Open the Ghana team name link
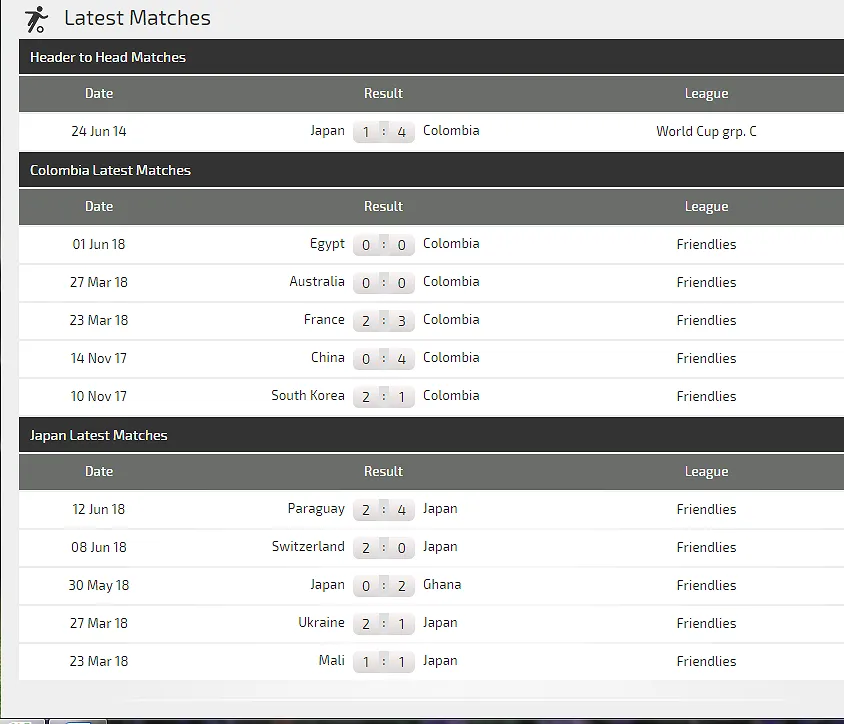Viewport: 844px width, 724px height. (x=442, y=584)
